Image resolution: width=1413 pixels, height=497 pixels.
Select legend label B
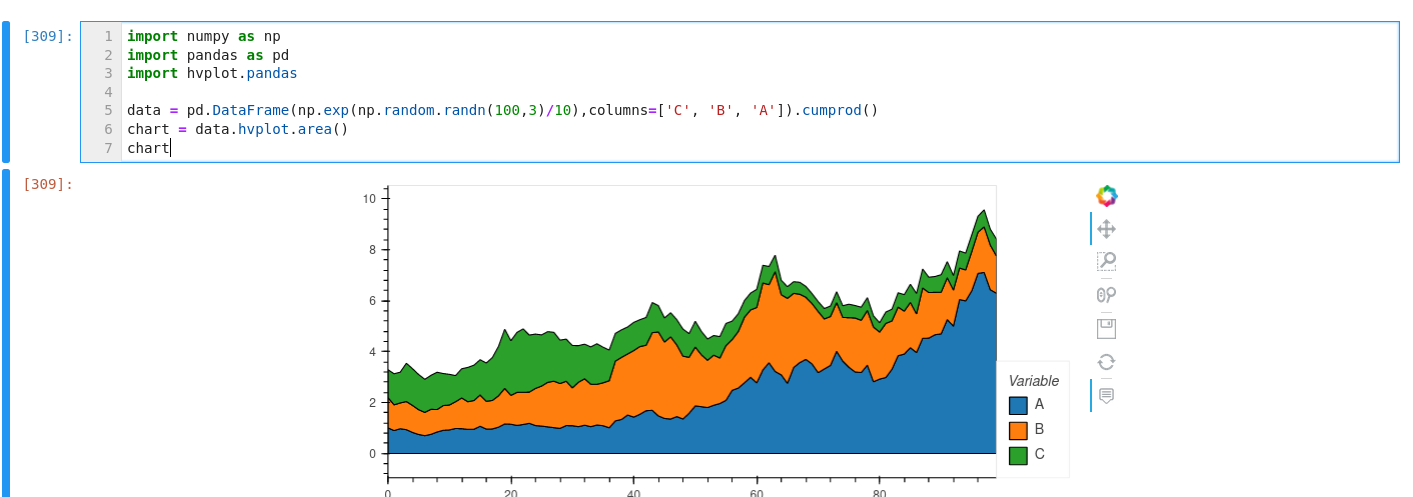coord(1039,429)
